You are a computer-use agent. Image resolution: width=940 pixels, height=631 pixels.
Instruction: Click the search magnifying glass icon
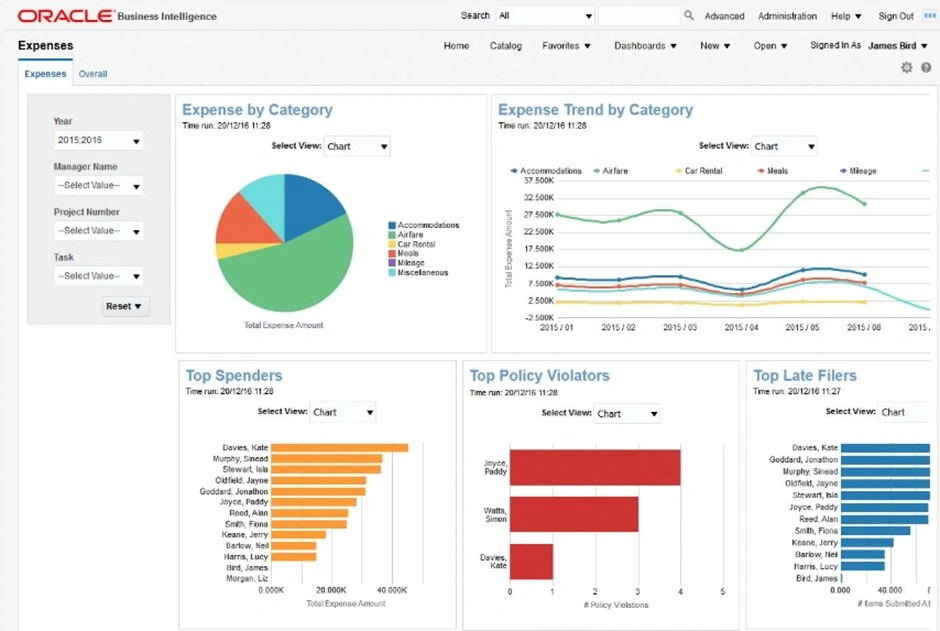click(688, 15)
